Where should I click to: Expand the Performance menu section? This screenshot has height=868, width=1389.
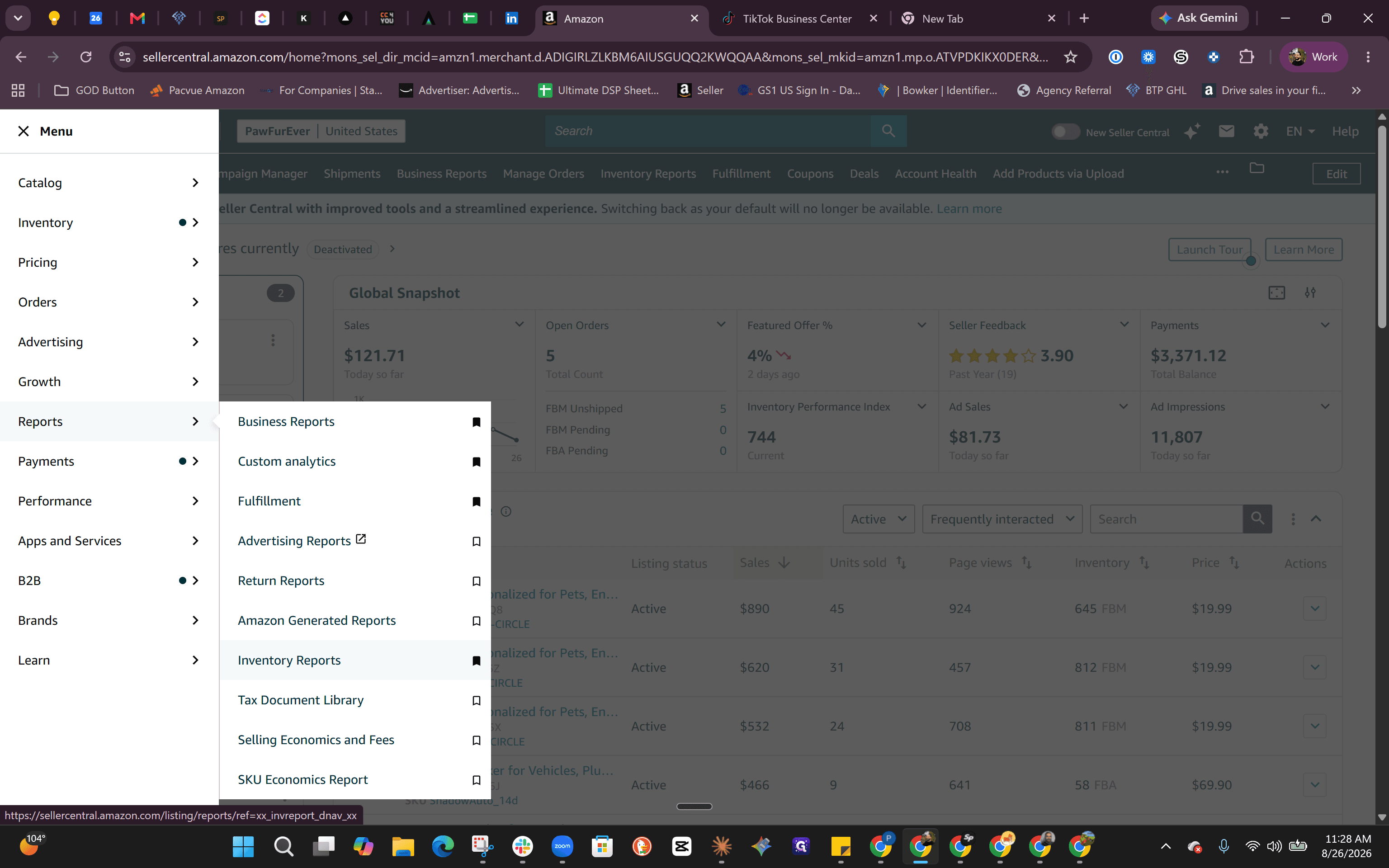pyautogui.click(x=109, y=501)
